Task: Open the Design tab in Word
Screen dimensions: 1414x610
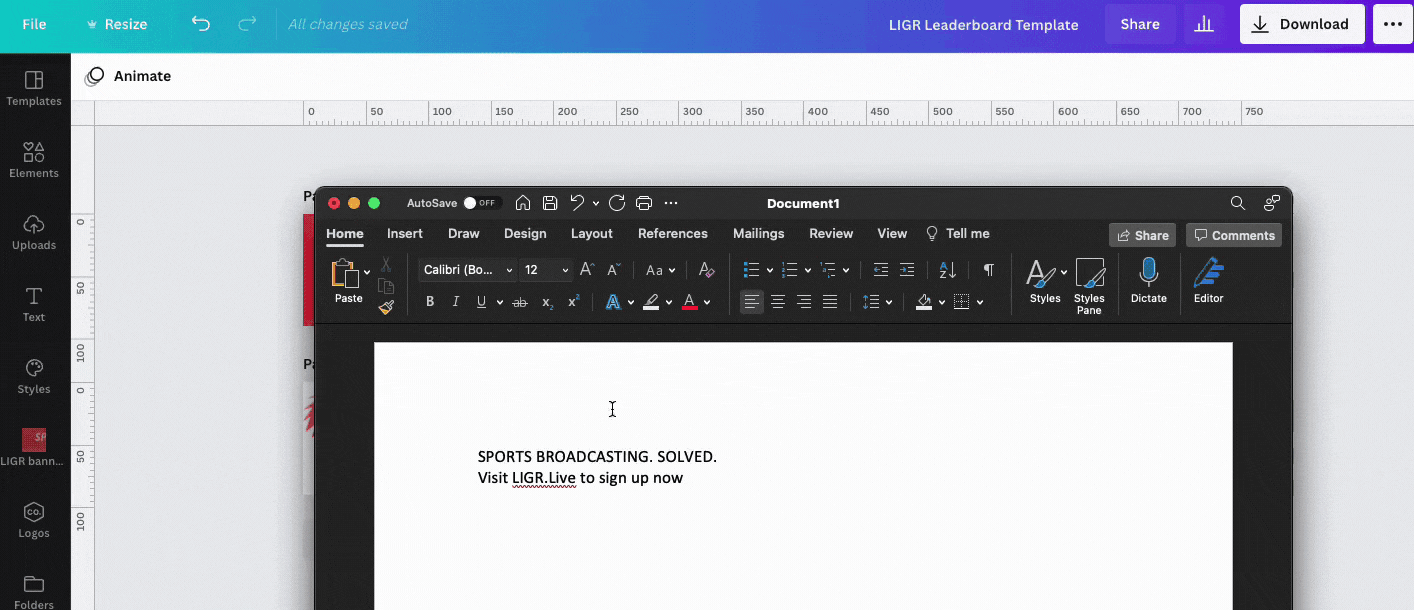Action: [525, 233]
